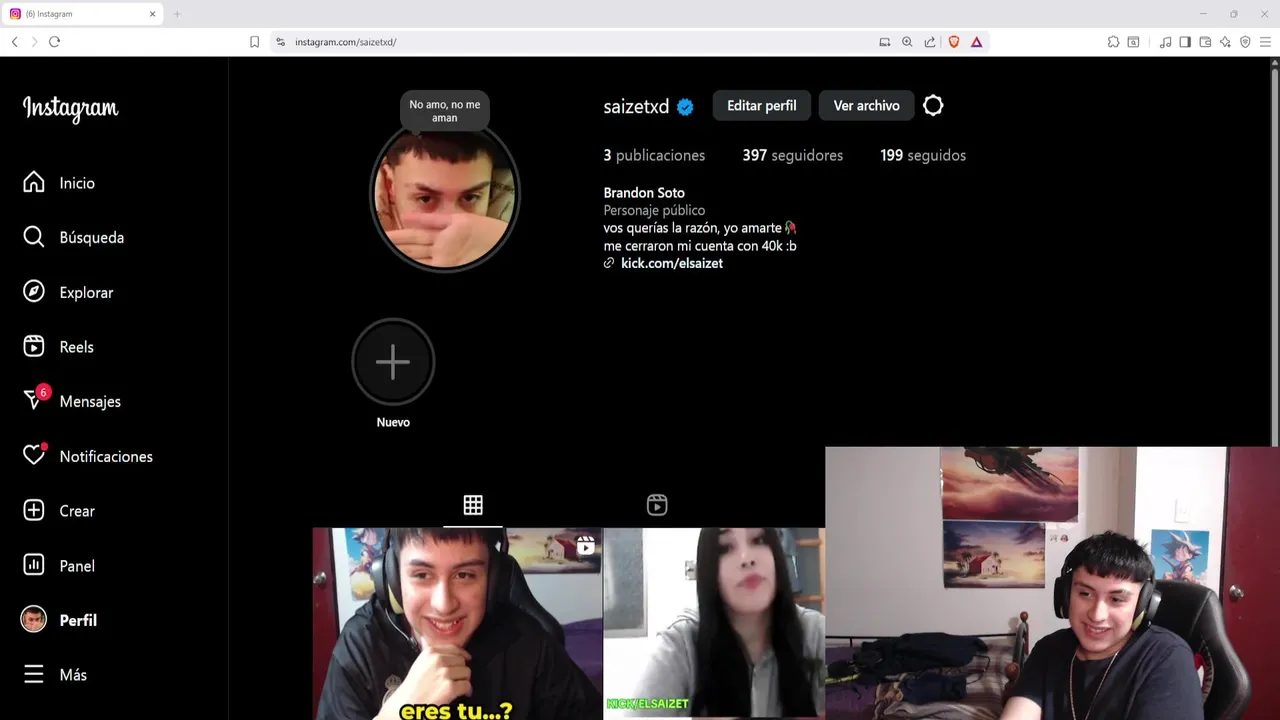Click browser forward arrow

click(34, 42)
